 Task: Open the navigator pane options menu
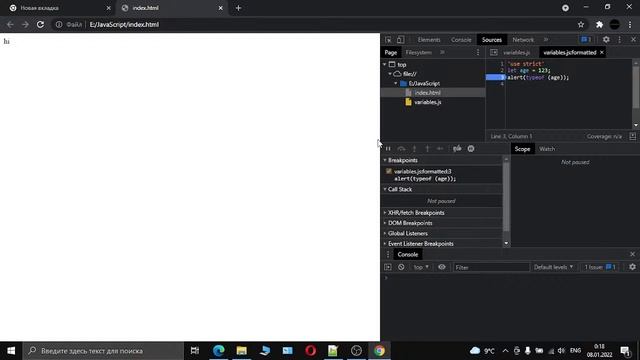click(478, 52)
